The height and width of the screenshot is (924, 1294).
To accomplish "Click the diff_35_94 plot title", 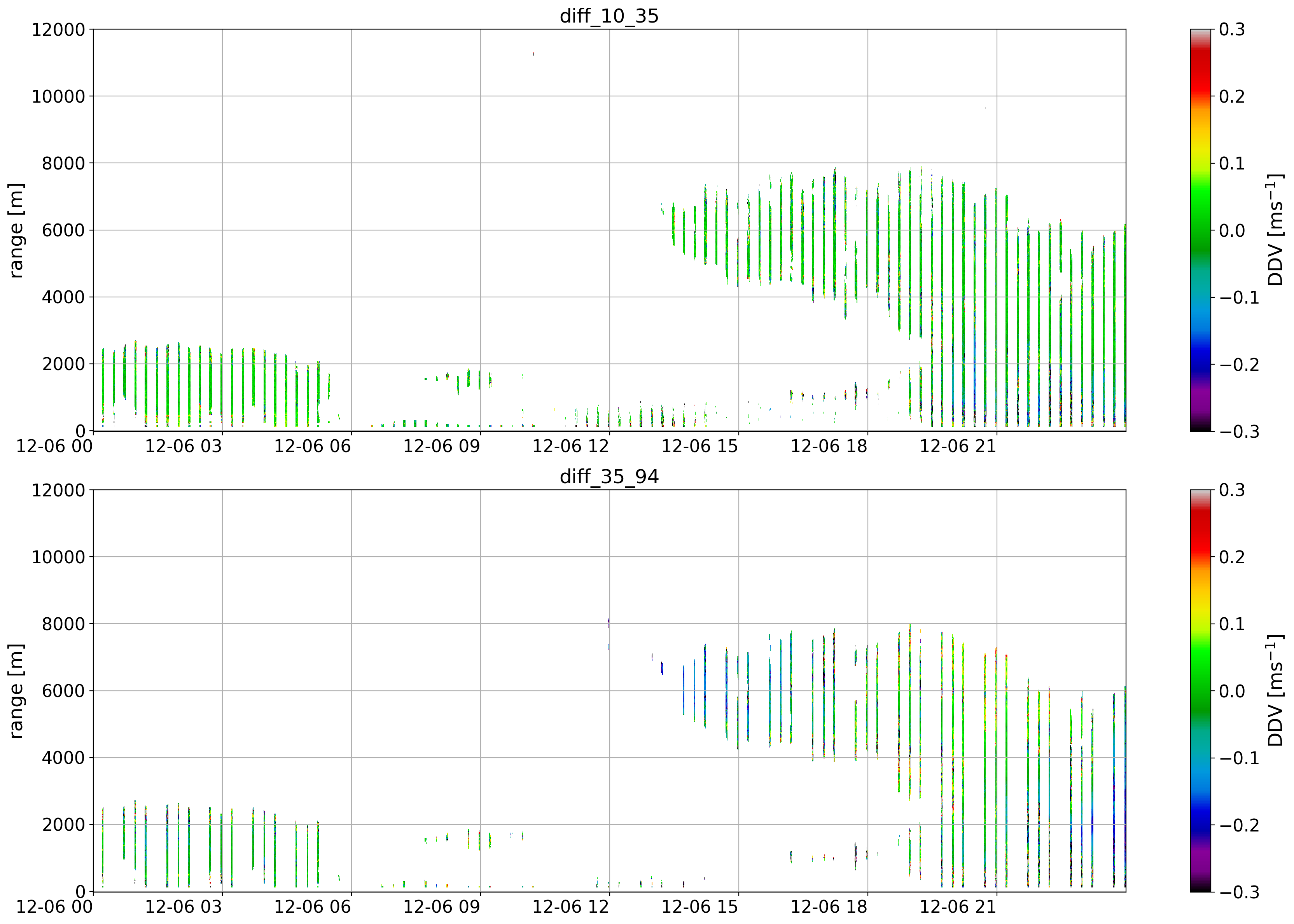I will pos(609,476).
